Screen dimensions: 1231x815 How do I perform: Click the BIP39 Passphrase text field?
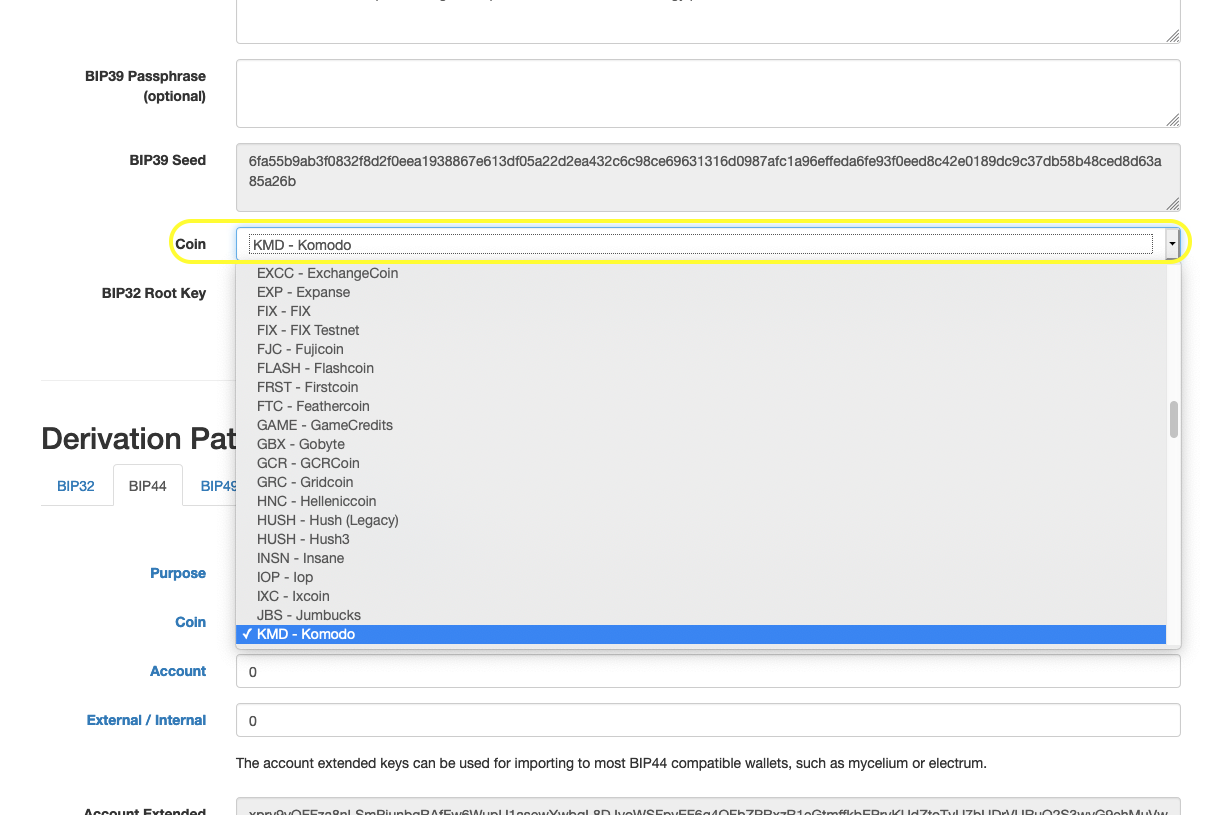tap(708, 93)
